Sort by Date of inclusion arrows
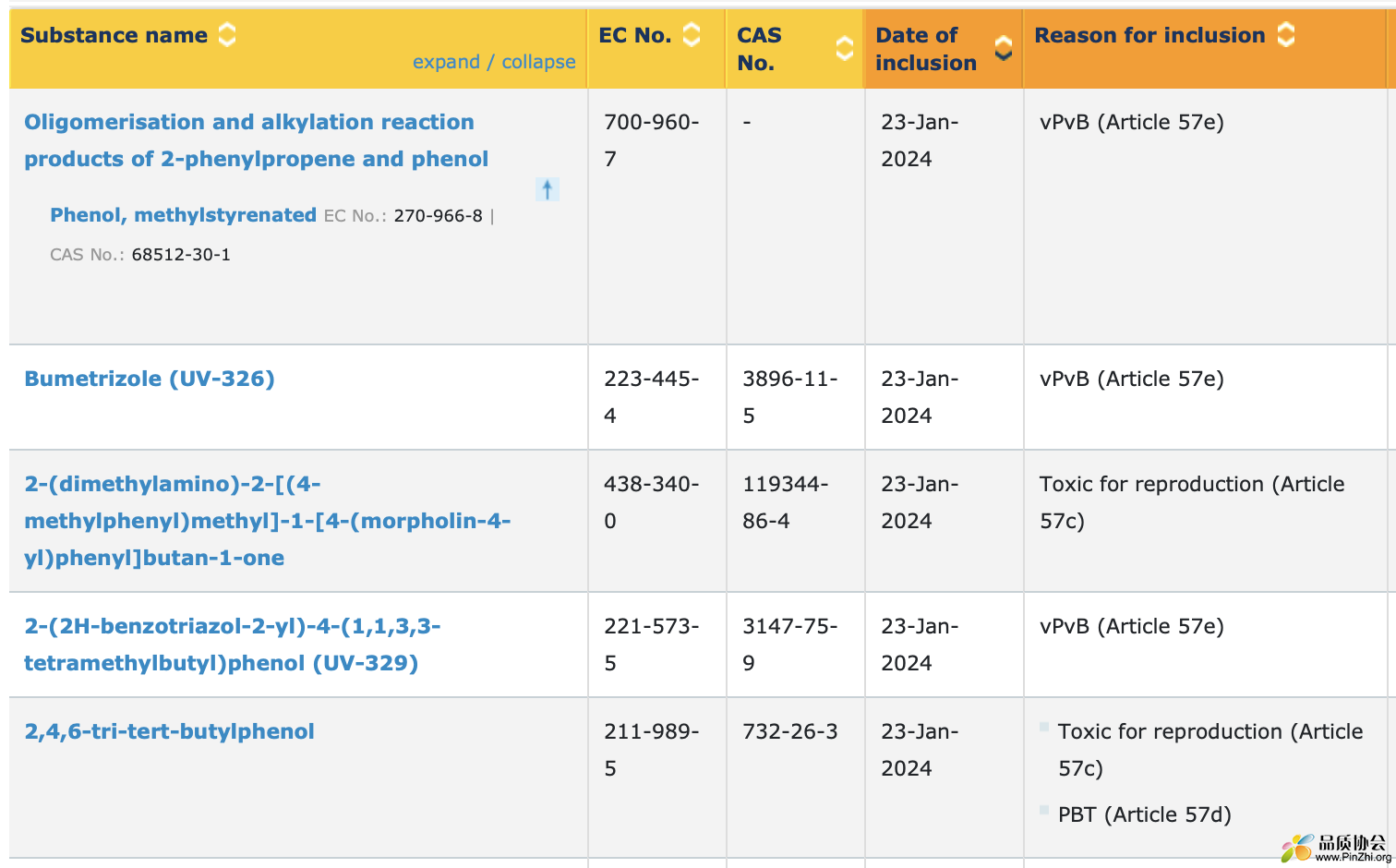Image resolution: width=1396 pixels, height=868 pixels. (x=1003, y=48)
